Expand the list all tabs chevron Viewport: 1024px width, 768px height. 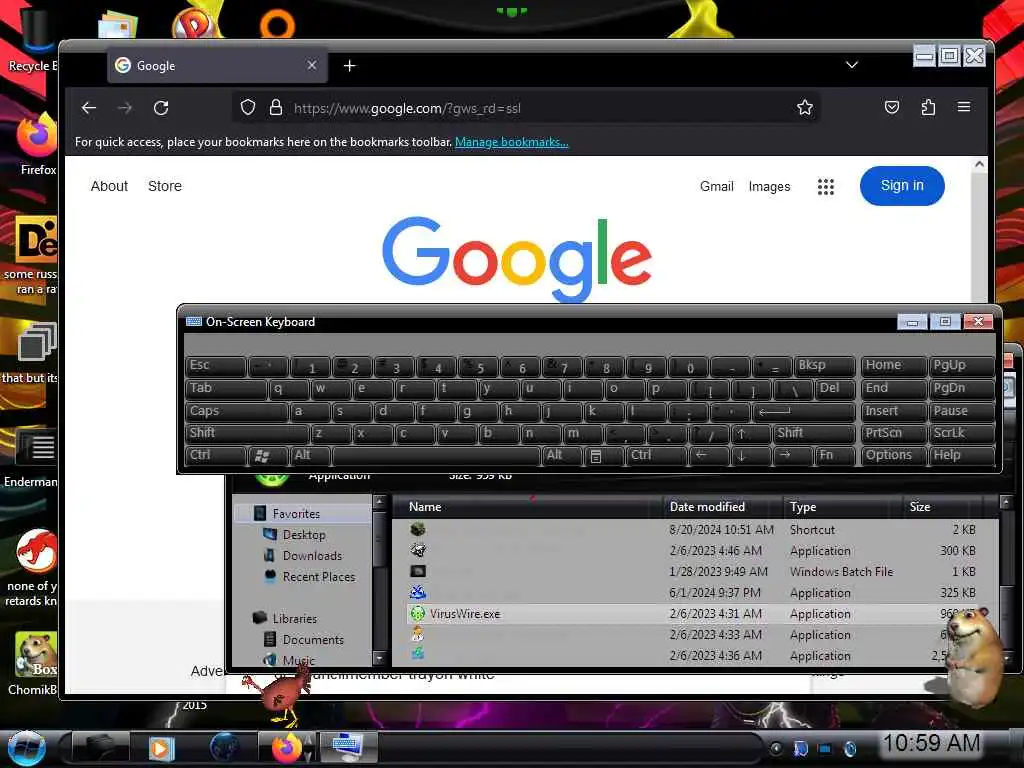click(x=852, y=65)
